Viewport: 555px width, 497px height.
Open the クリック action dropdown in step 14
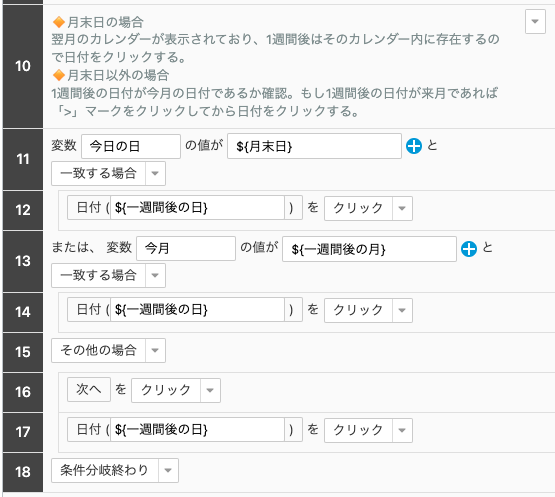click(x=402, y=310)
